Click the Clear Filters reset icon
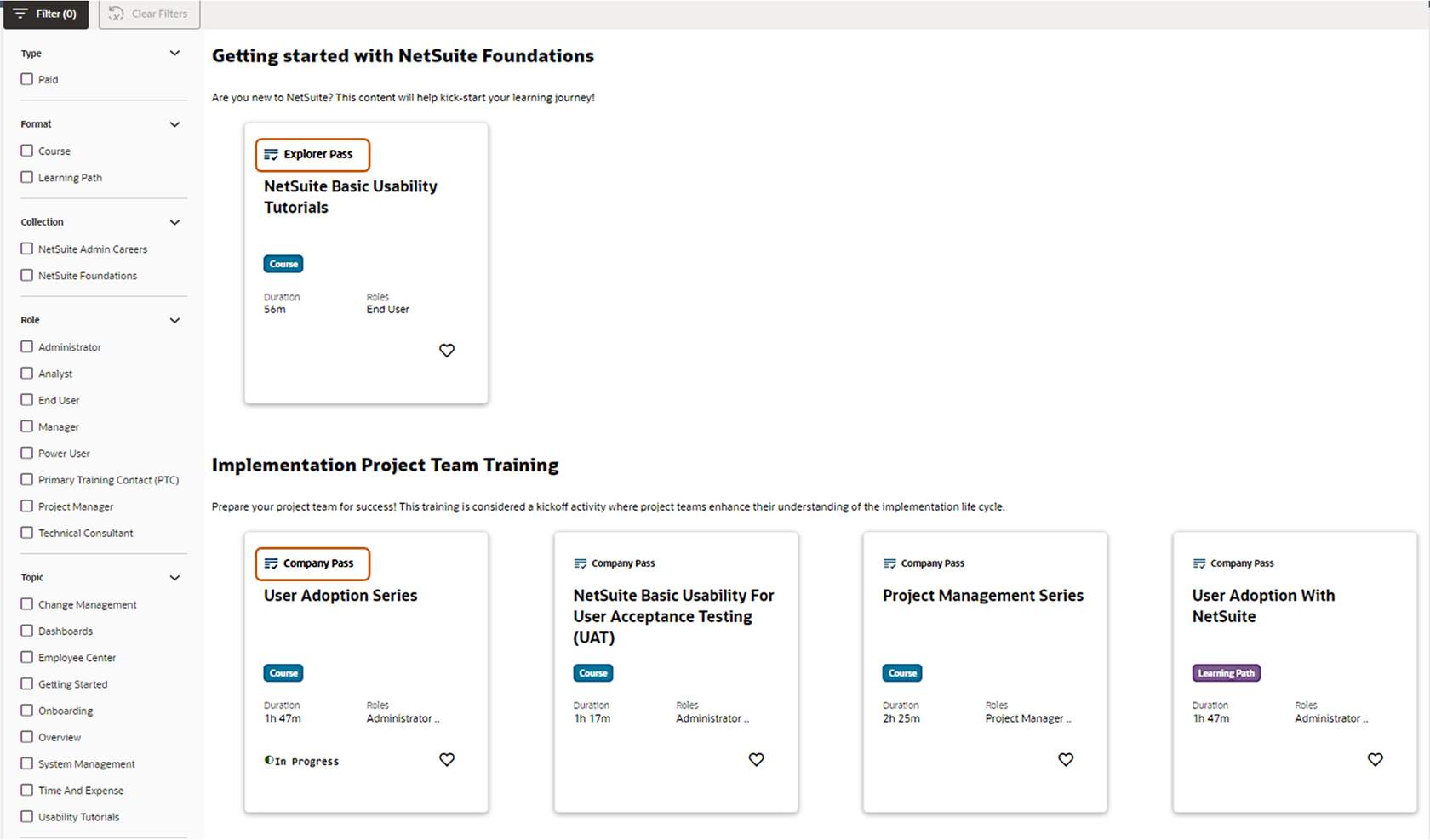The width and height of the screenshot is (1430, 840). point(115,14)
